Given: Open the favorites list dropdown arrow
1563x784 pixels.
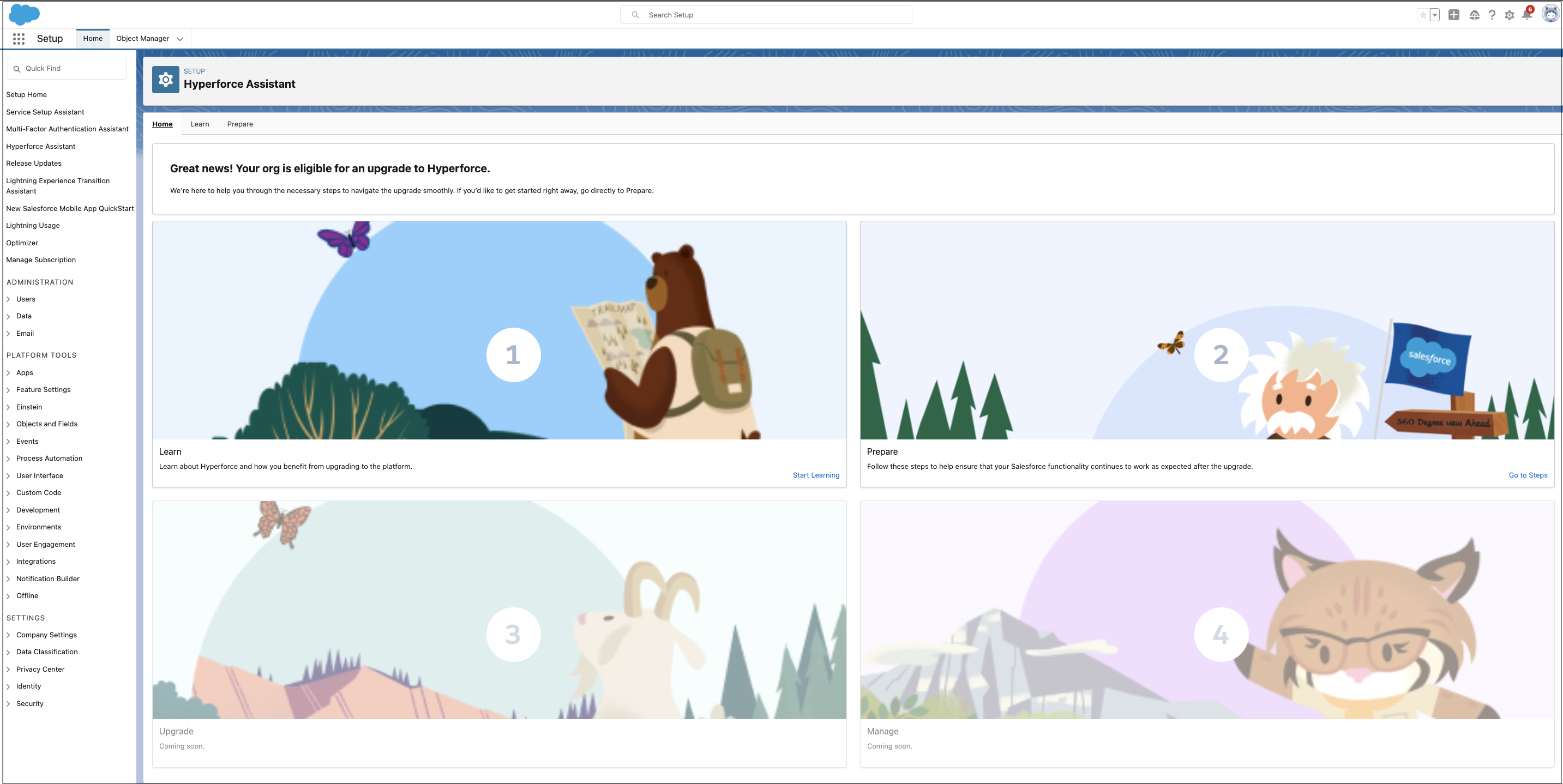Looking at the screenshot, I should pos(1435,15).
